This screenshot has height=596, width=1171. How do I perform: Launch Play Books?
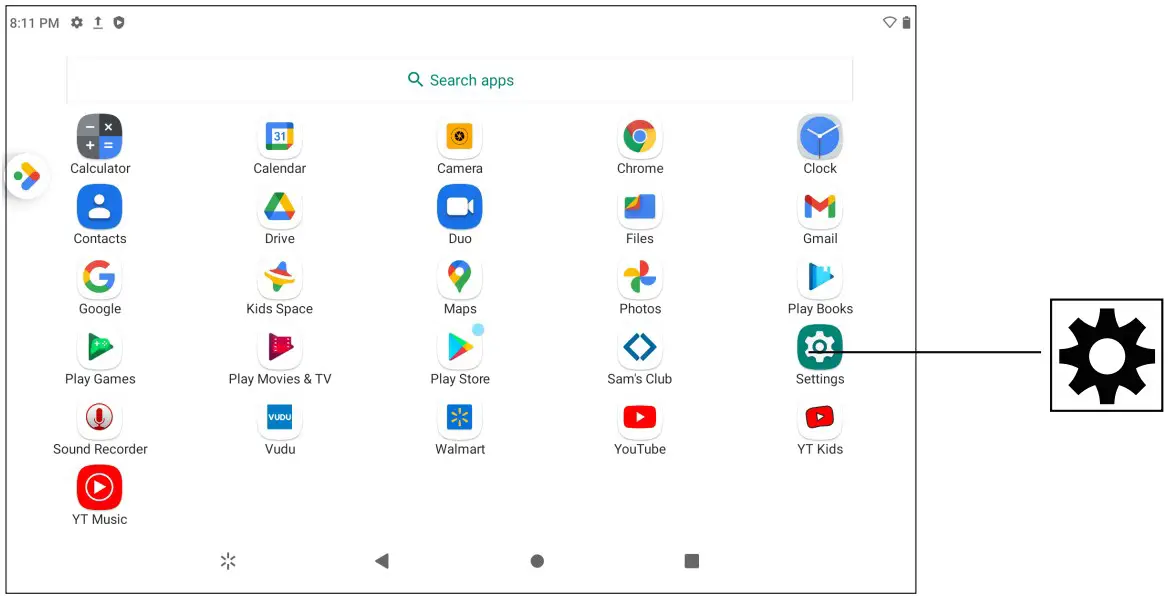820,278
